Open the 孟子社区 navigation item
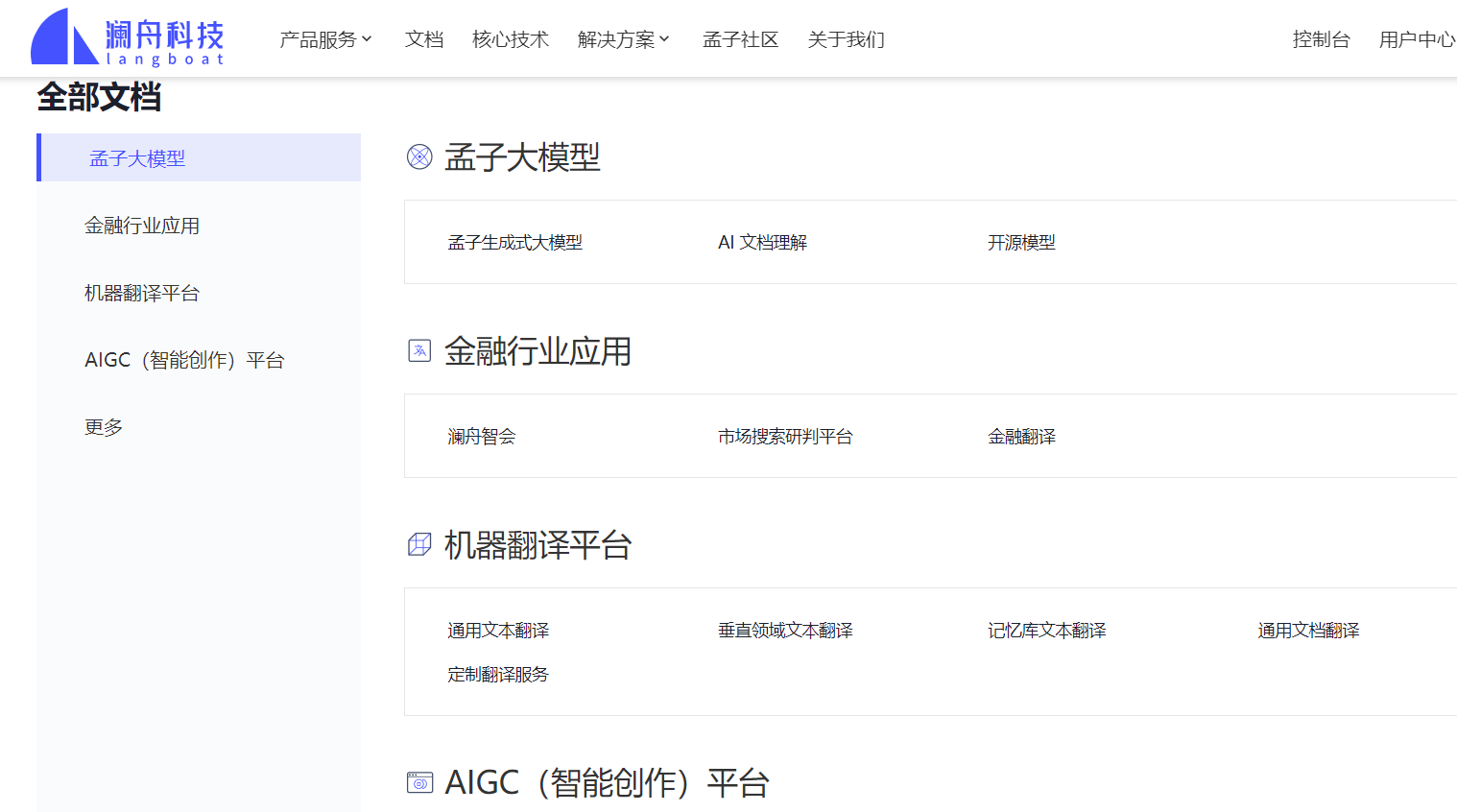 coord(741,39)
